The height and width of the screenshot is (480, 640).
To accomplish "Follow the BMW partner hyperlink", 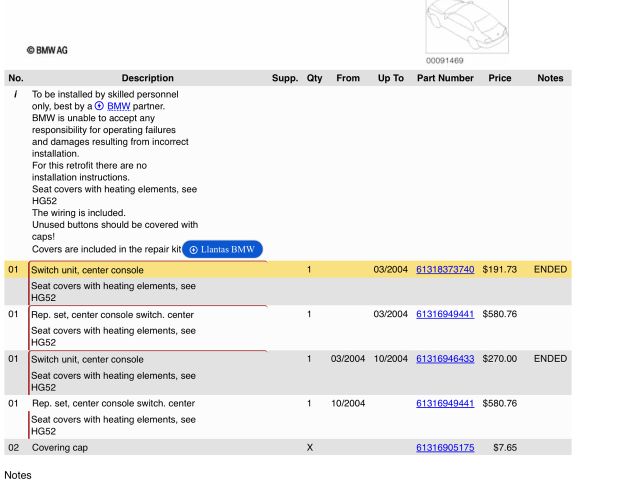I will pyautogui.click(x=119, y=106).
